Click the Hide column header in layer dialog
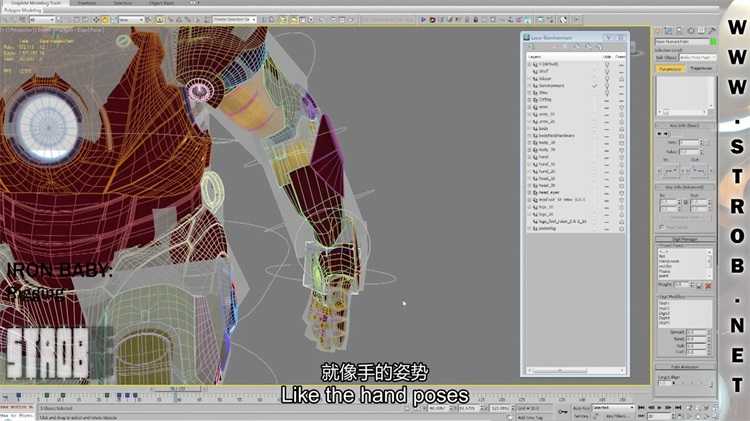 coord(607,56)
